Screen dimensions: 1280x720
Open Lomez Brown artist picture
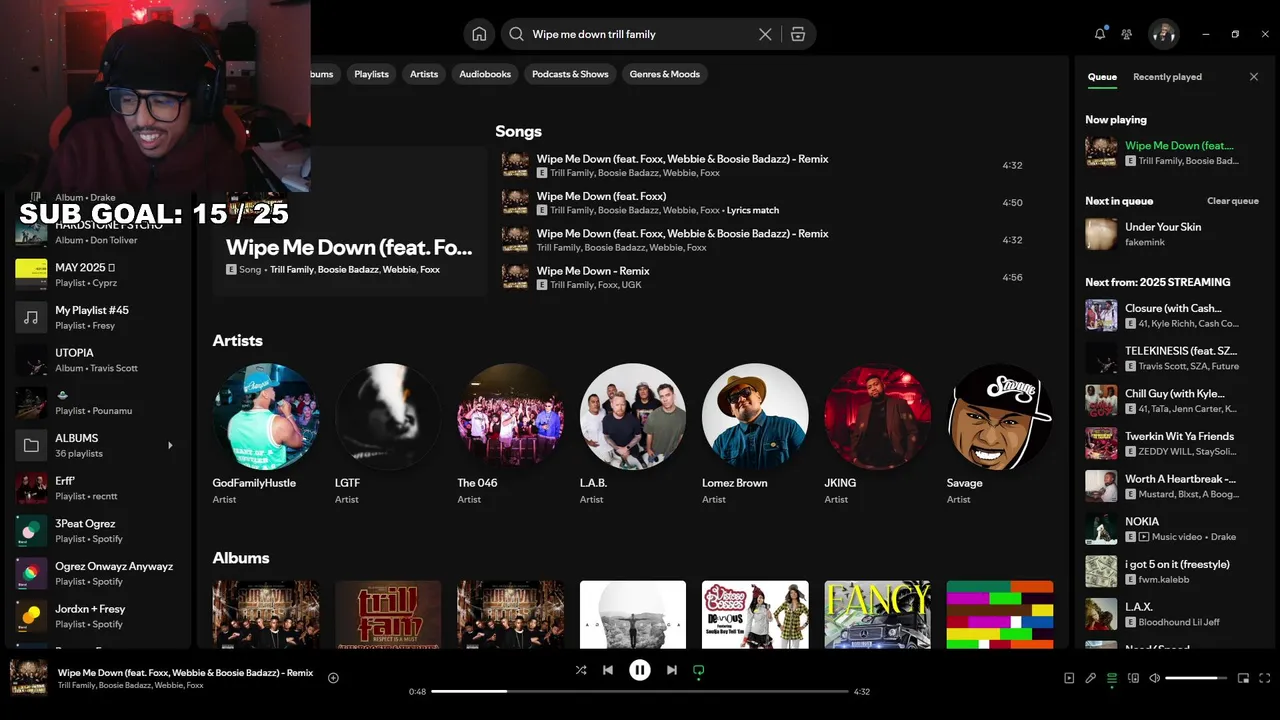point(755,416)
